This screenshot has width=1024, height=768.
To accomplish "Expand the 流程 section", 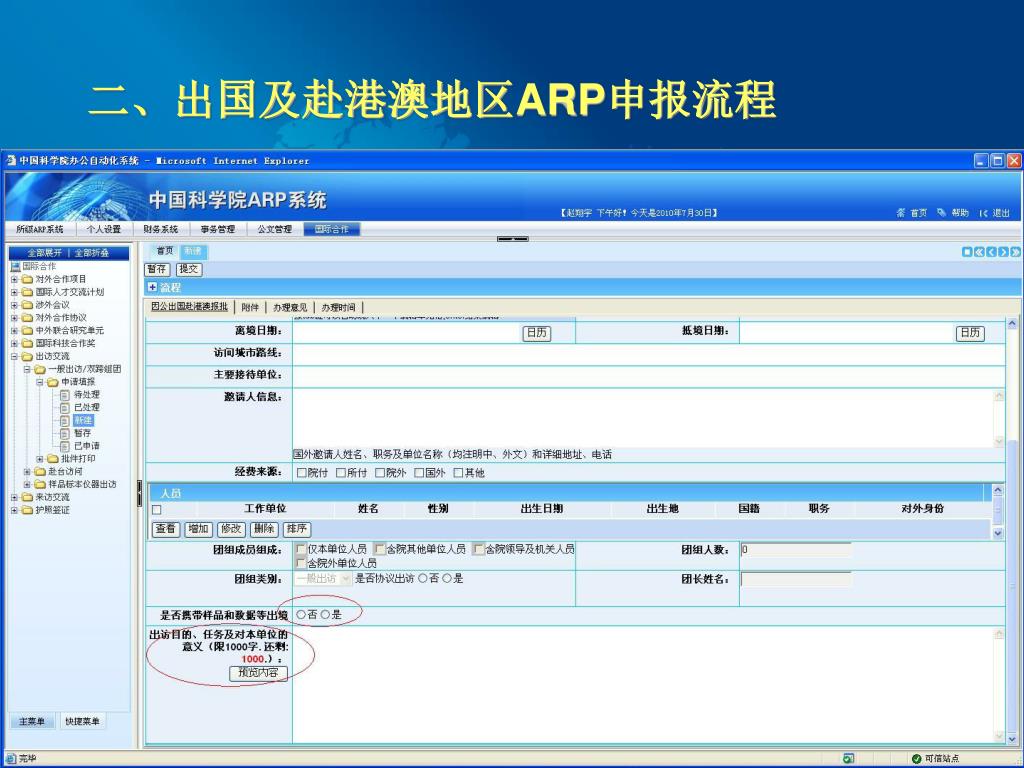I will coord(153,287).
